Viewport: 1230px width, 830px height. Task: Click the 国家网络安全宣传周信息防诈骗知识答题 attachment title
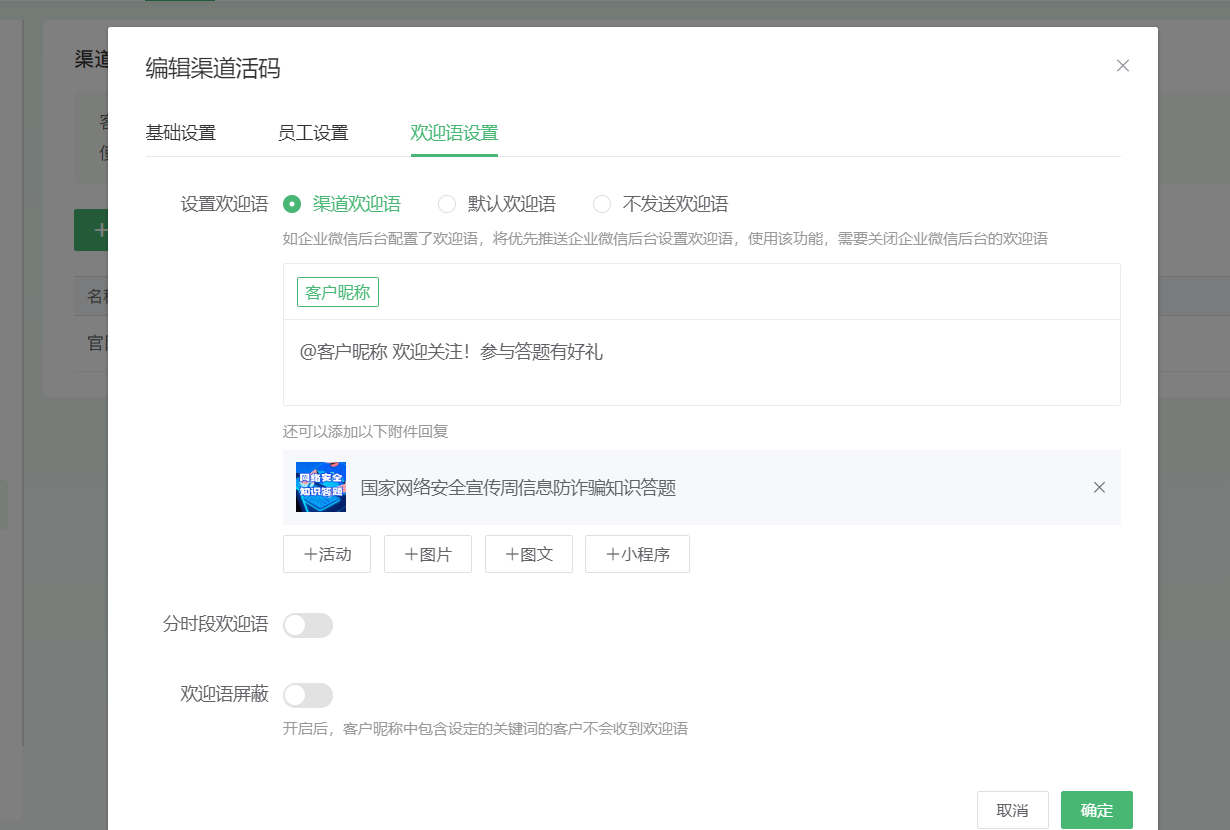tap(518, 488)
